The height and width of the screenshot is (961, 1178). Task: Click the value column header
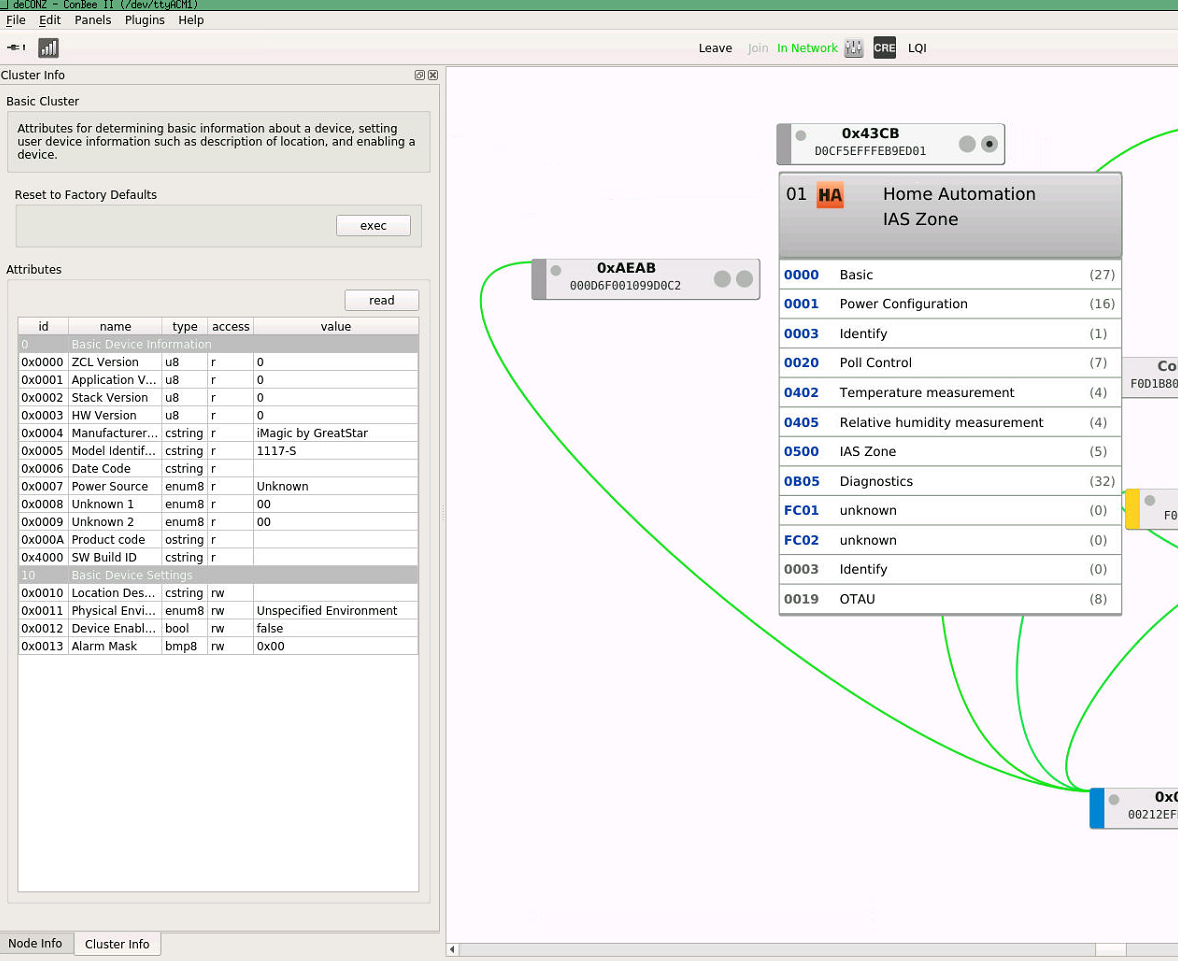coord(336,326)
